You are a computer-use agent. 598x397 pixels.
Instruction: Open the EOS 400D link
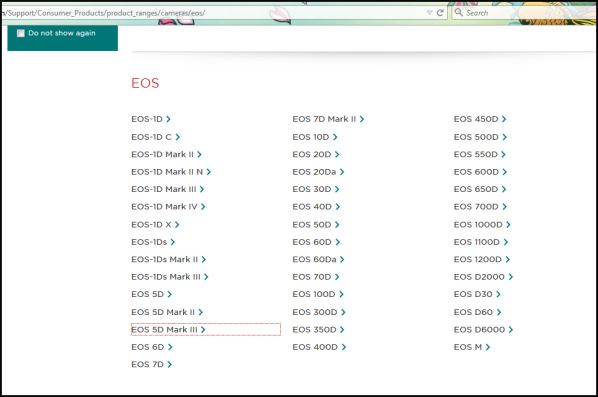[x=320, y=347]
